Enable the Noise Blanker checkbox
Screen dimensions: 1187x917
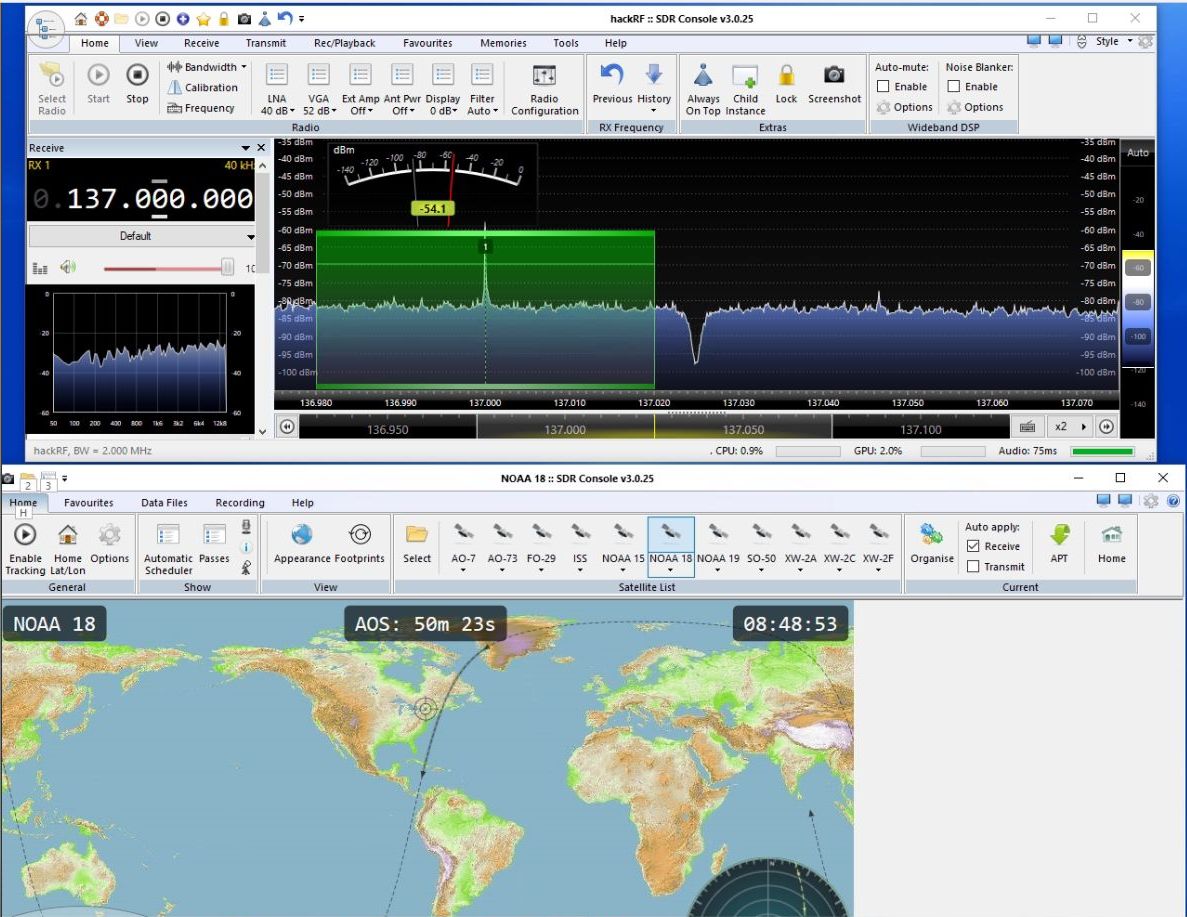pos(953,87)
